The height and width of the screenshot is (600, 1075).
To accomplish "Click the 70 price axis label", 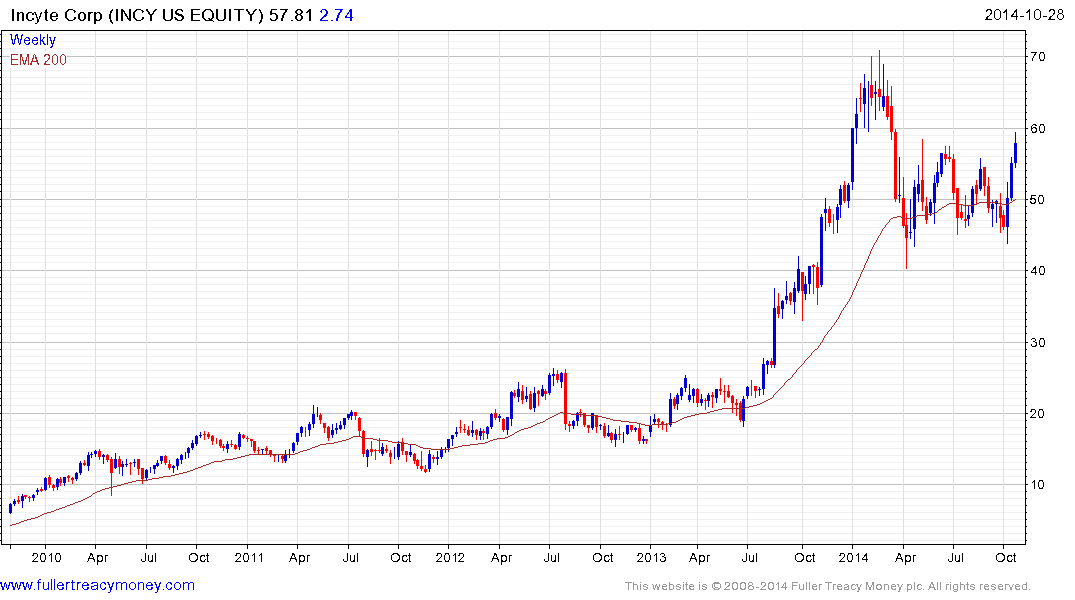I will [1037, 57].
